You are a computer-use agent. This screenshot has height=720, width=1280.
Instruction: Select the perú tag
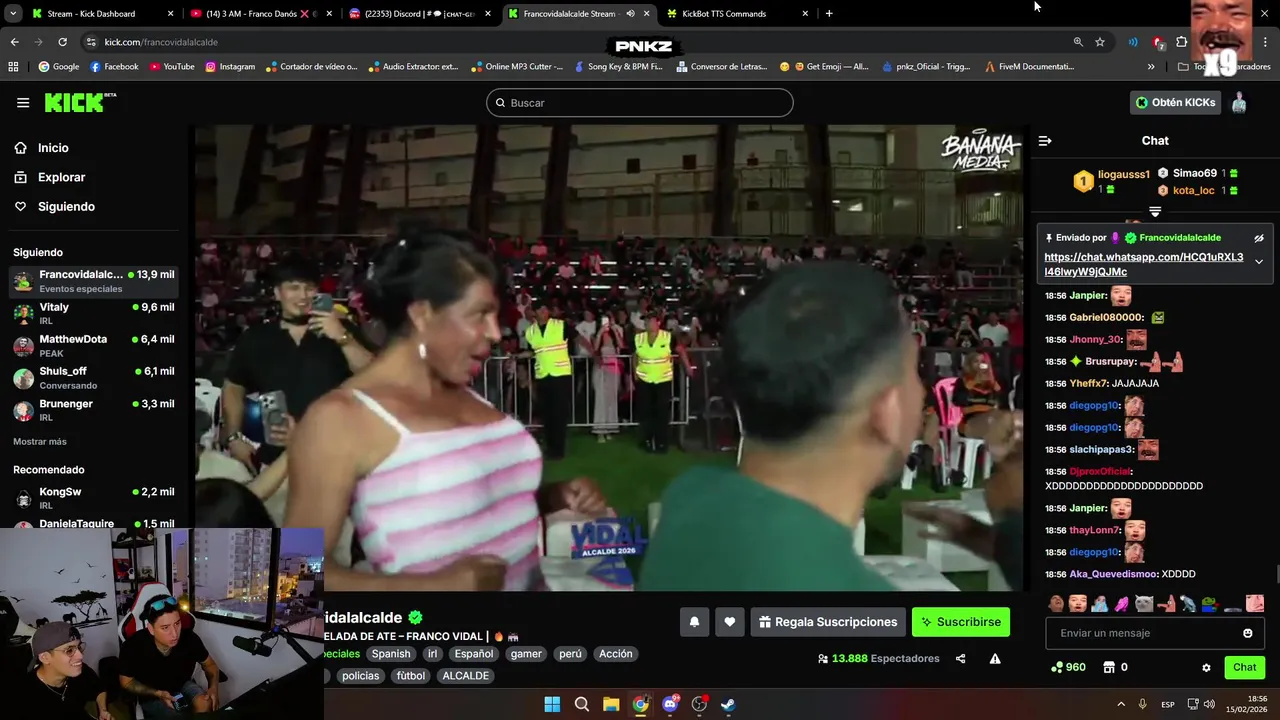point(570,654)
